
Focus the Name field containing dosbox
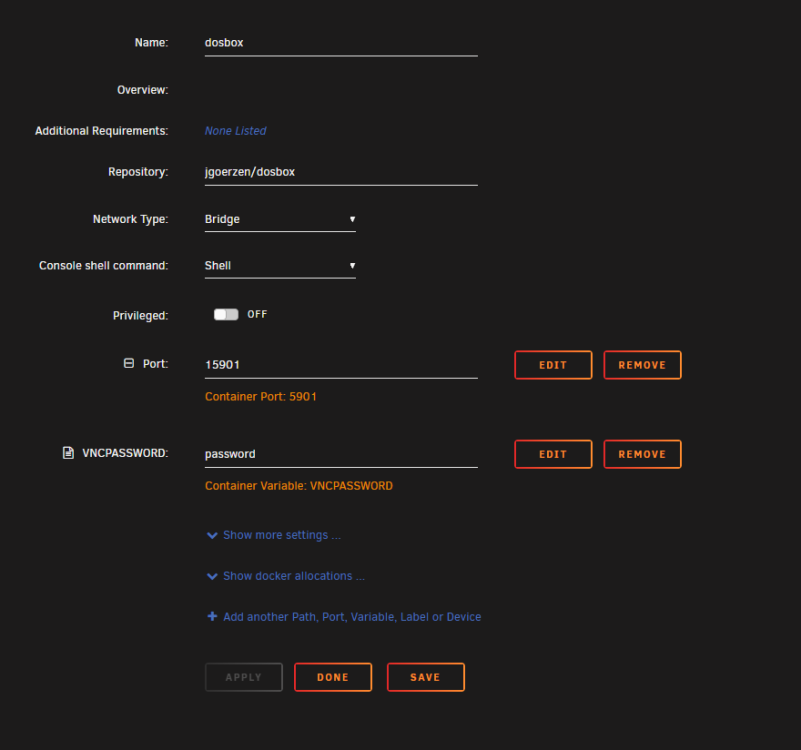click(341, 43)
